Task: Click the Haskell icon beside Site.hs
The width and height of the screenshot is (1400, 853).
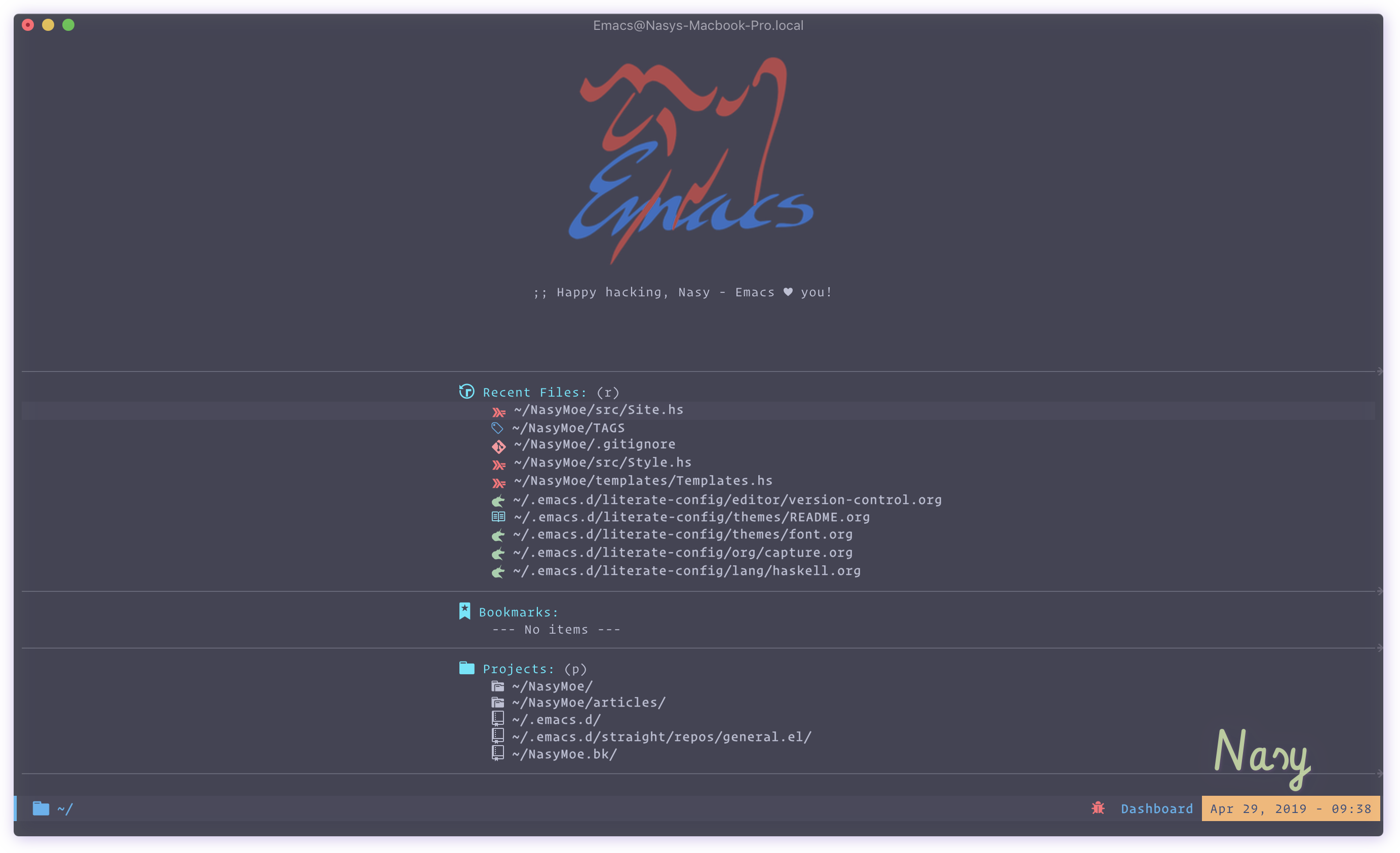Action: pyautogui.click(x=498, y=412)
